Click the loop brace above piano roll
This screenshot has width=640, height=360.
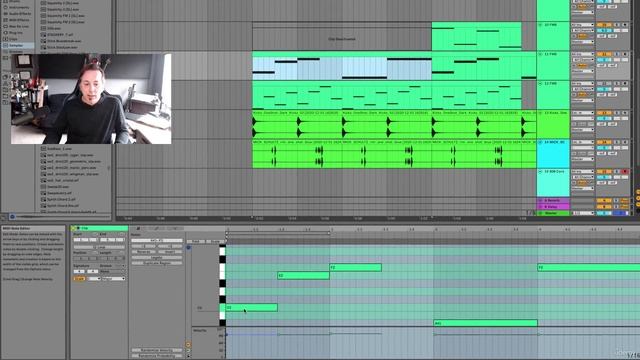click(x=278, y=233)
